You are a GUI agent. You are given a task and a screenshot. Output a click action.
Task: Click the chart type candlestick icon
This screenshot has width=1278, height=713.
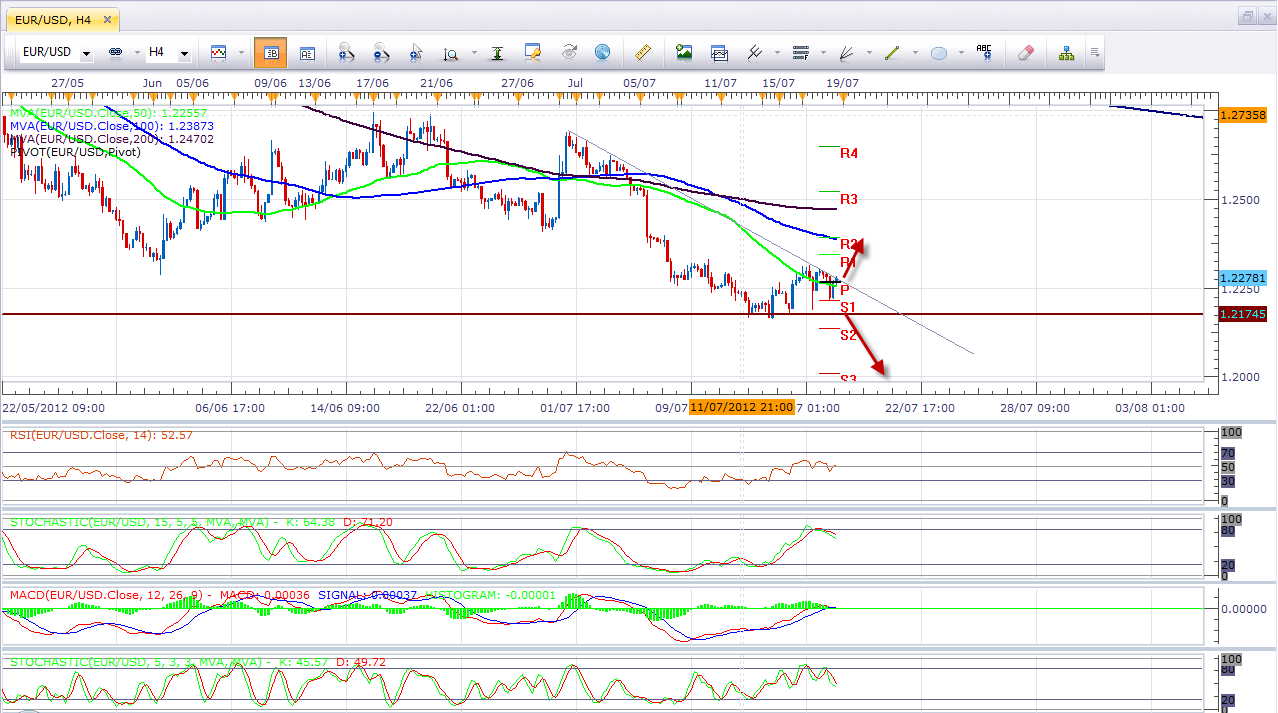[x=218, y=52]
